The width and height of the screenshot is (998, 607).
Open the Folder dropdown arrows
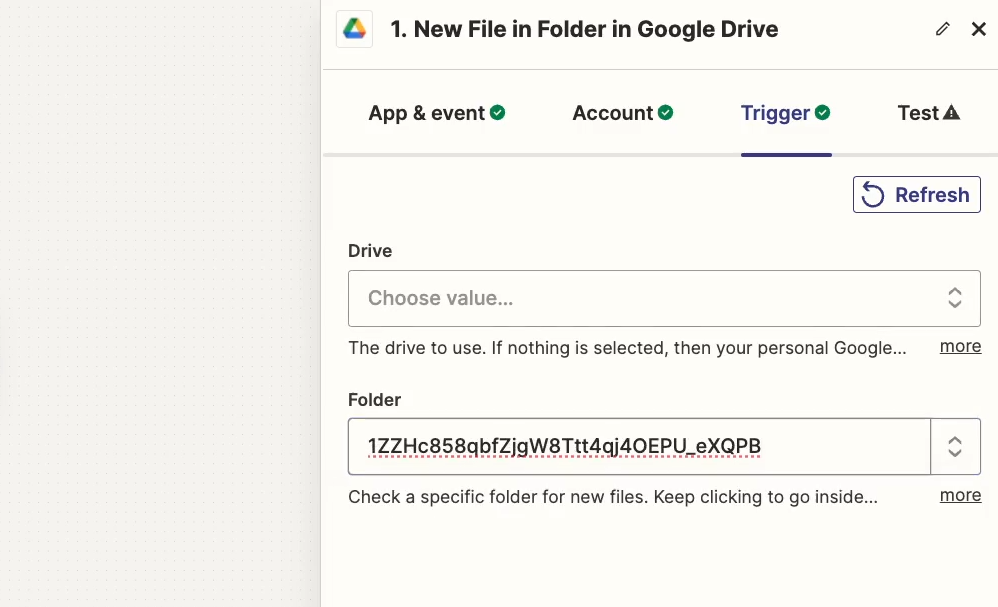point(955,447)
